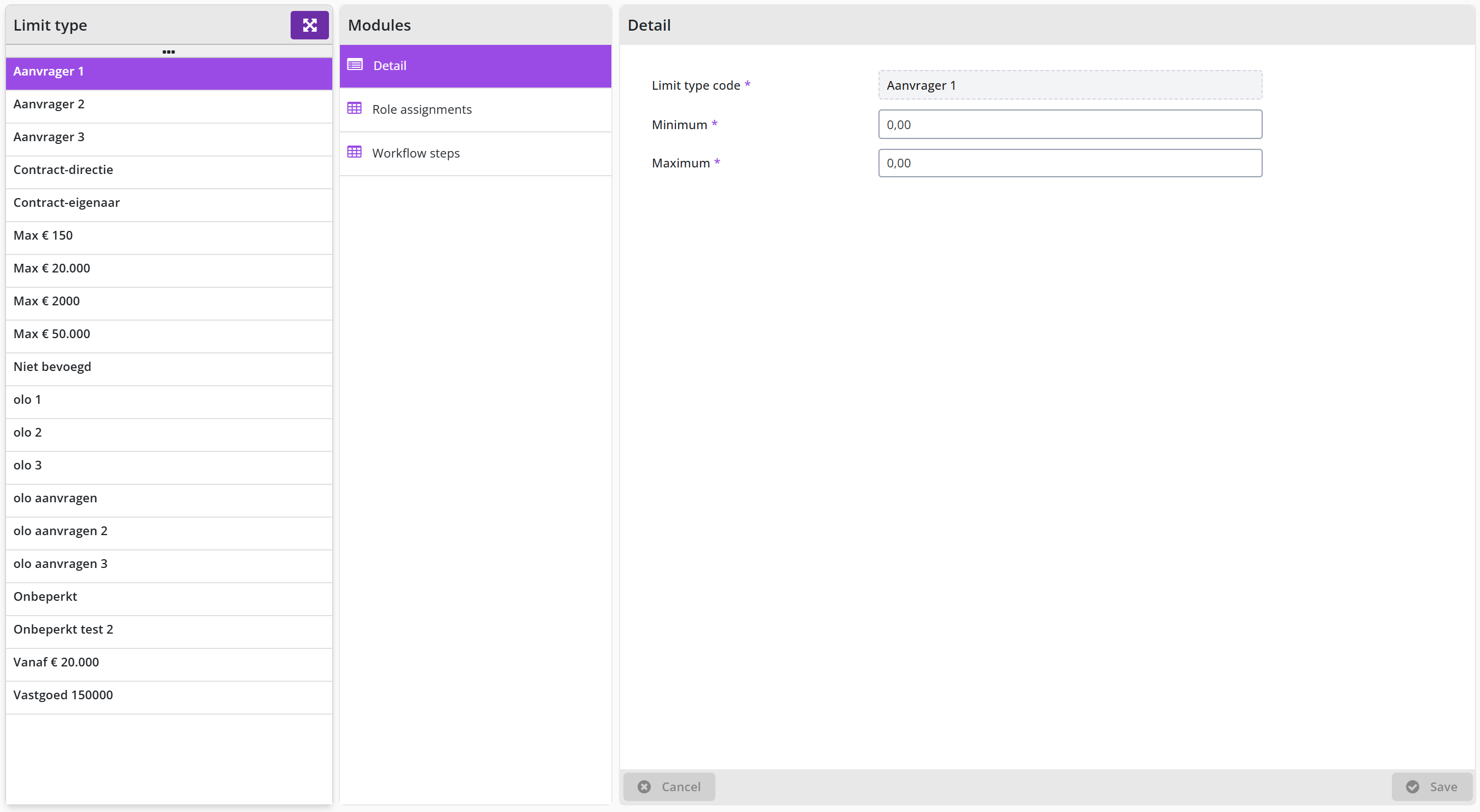This screenshot has width=1480, height=812.
Task: Click the Detail module form icon
Action: pyautogui.click(x=355, y=65)
